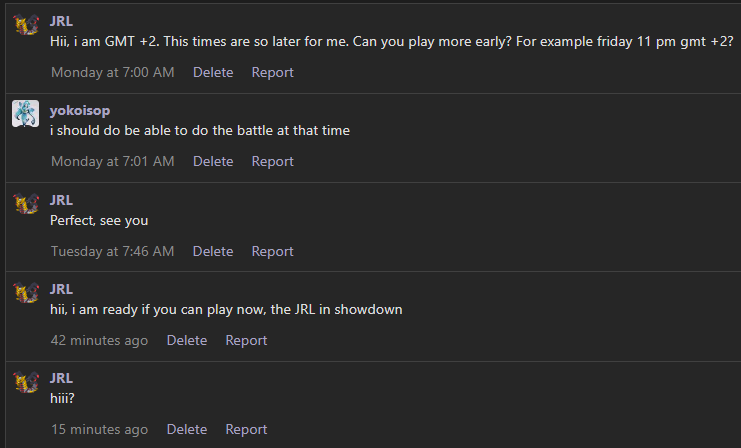Delete yokoisop's Monday 7:01 AM message

coord(213,162)
